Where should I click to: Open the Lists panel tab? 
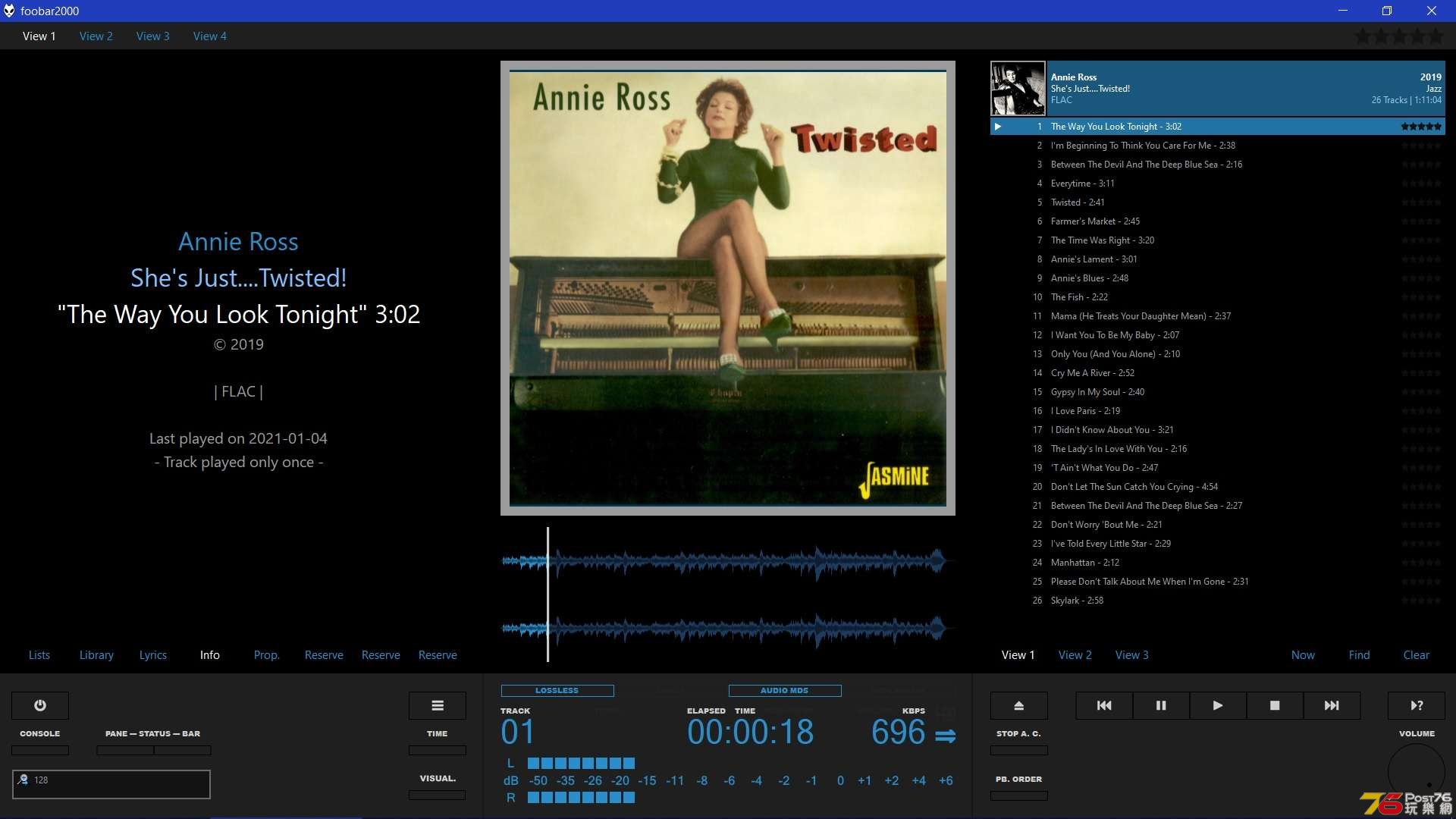tap(39, 654)
